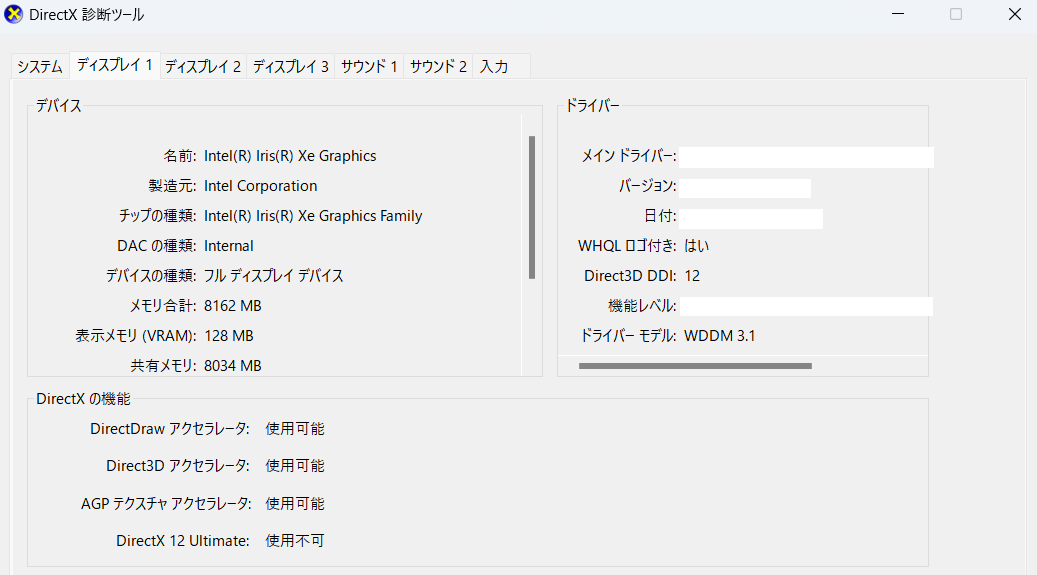This screenshot has height=575, width=1037.
Task: Close the DirectX 診断ツール window
Action: coord(1015,14)
